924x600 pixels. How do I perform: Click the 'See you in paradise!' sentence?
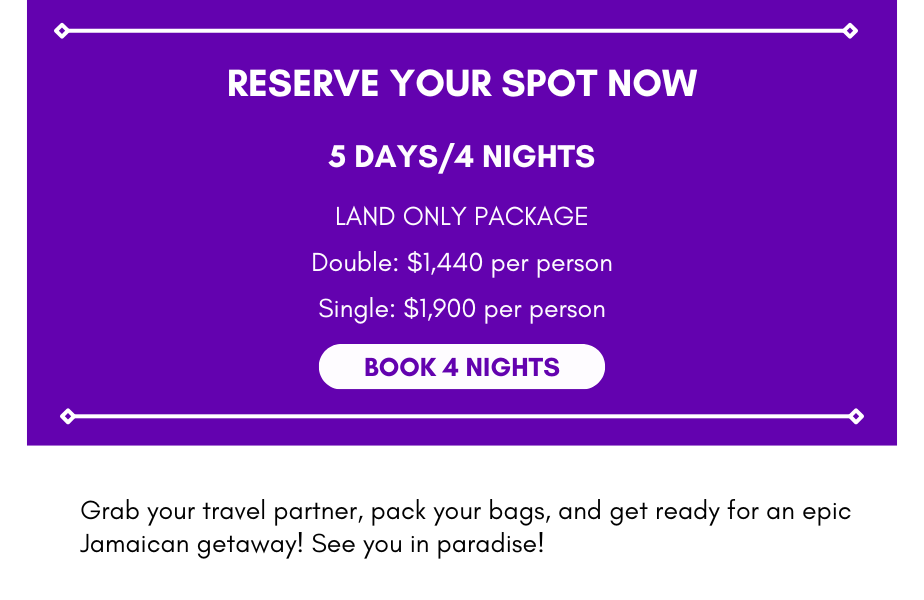tap(428, 543)
